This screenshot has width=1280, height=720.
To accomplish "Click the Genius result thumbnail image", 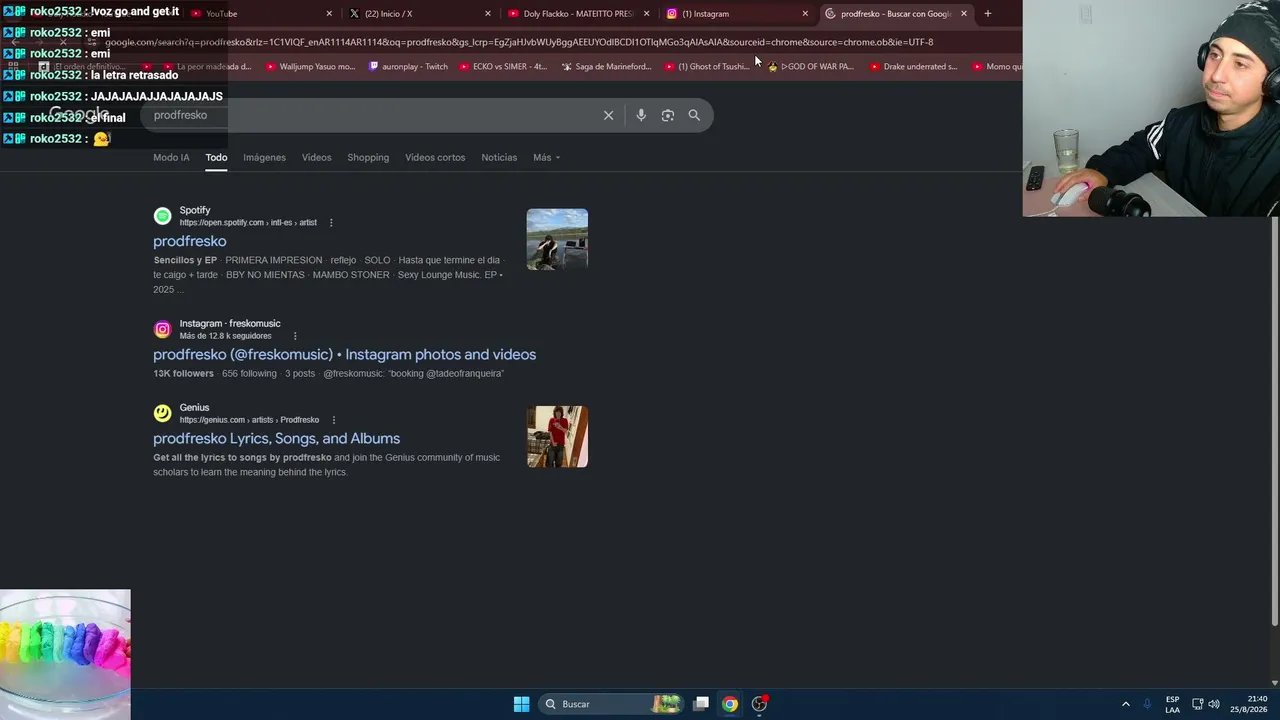I will (x=557, y=437).
